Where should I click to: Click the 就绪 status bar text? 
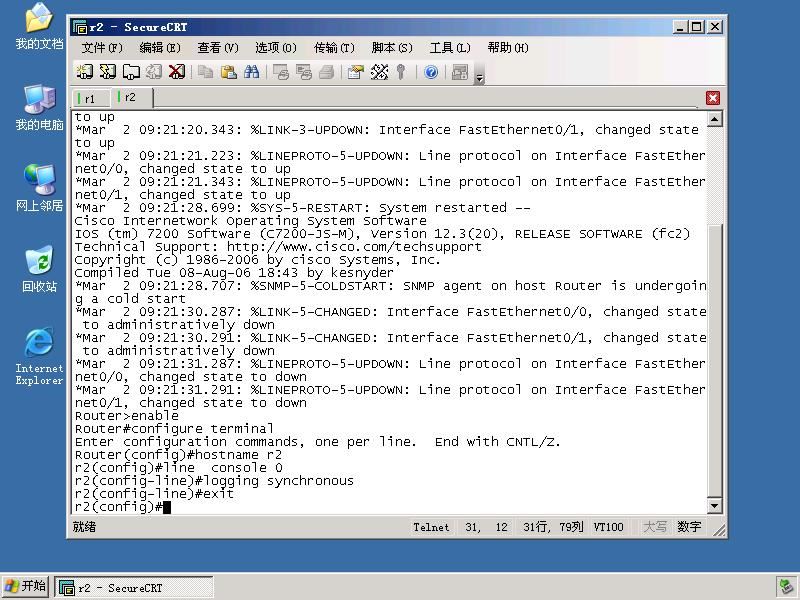[x=84, y=527]
